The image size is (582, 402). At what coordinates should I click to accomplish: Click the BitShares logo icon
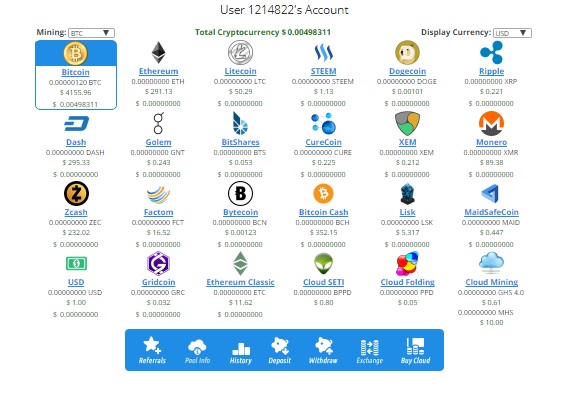pos(241,124)
